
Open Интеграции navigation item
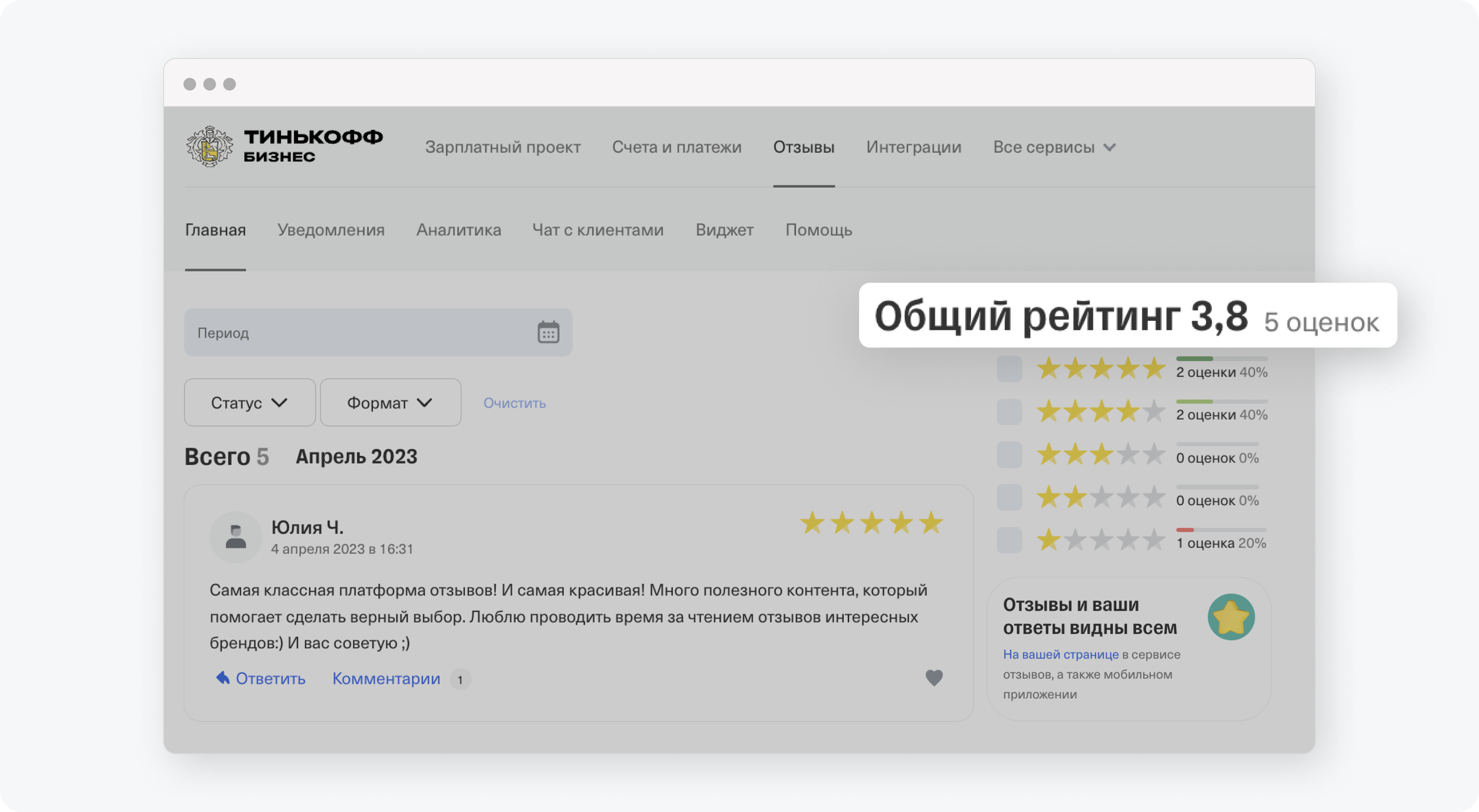click(x=913, y=147)
